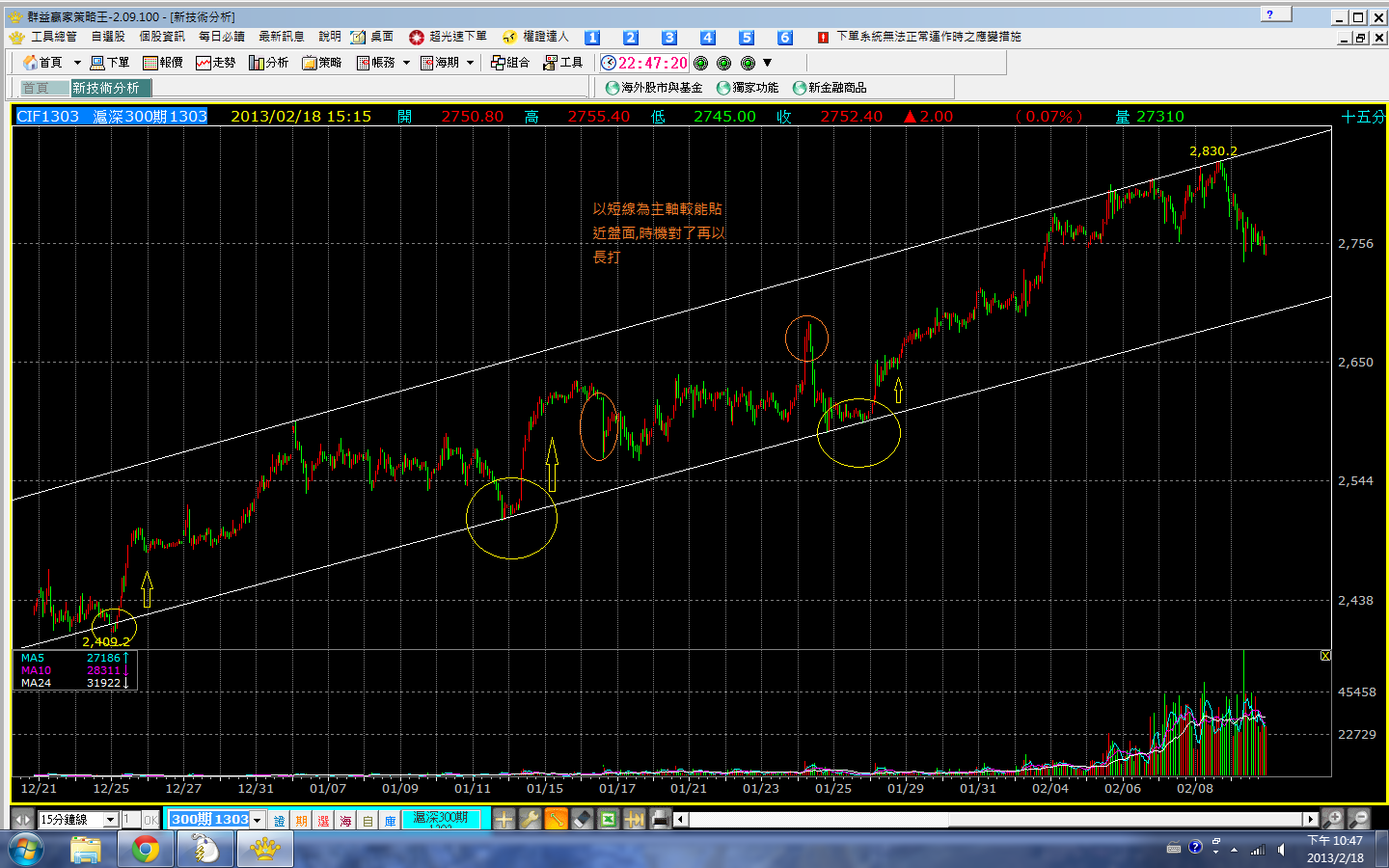The image size is (1389, 868).
Task: Select the crosshair cursor tool
Action: 504,820
